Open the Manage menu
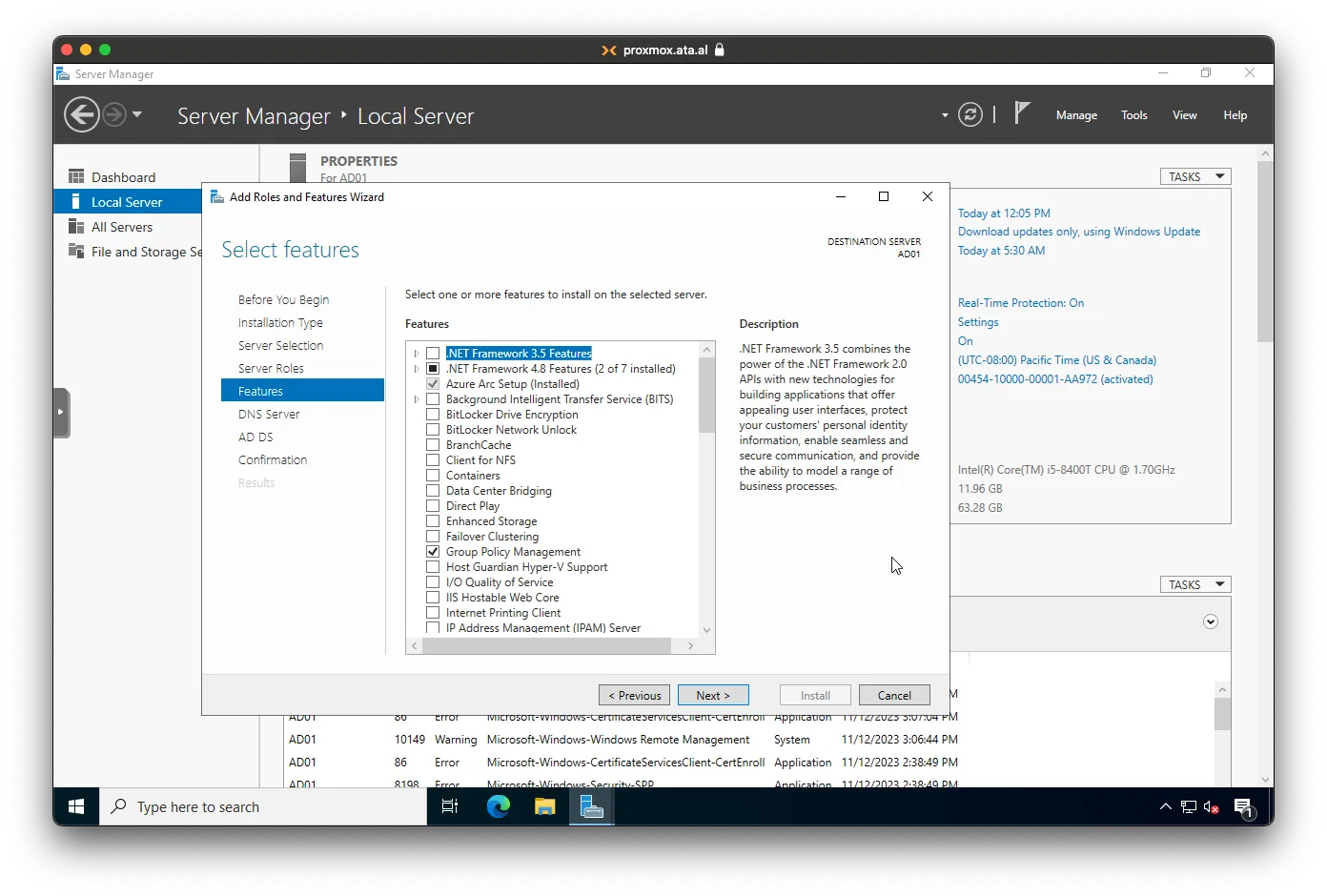Screen dimensions: 1327x896 (1076, 115)
